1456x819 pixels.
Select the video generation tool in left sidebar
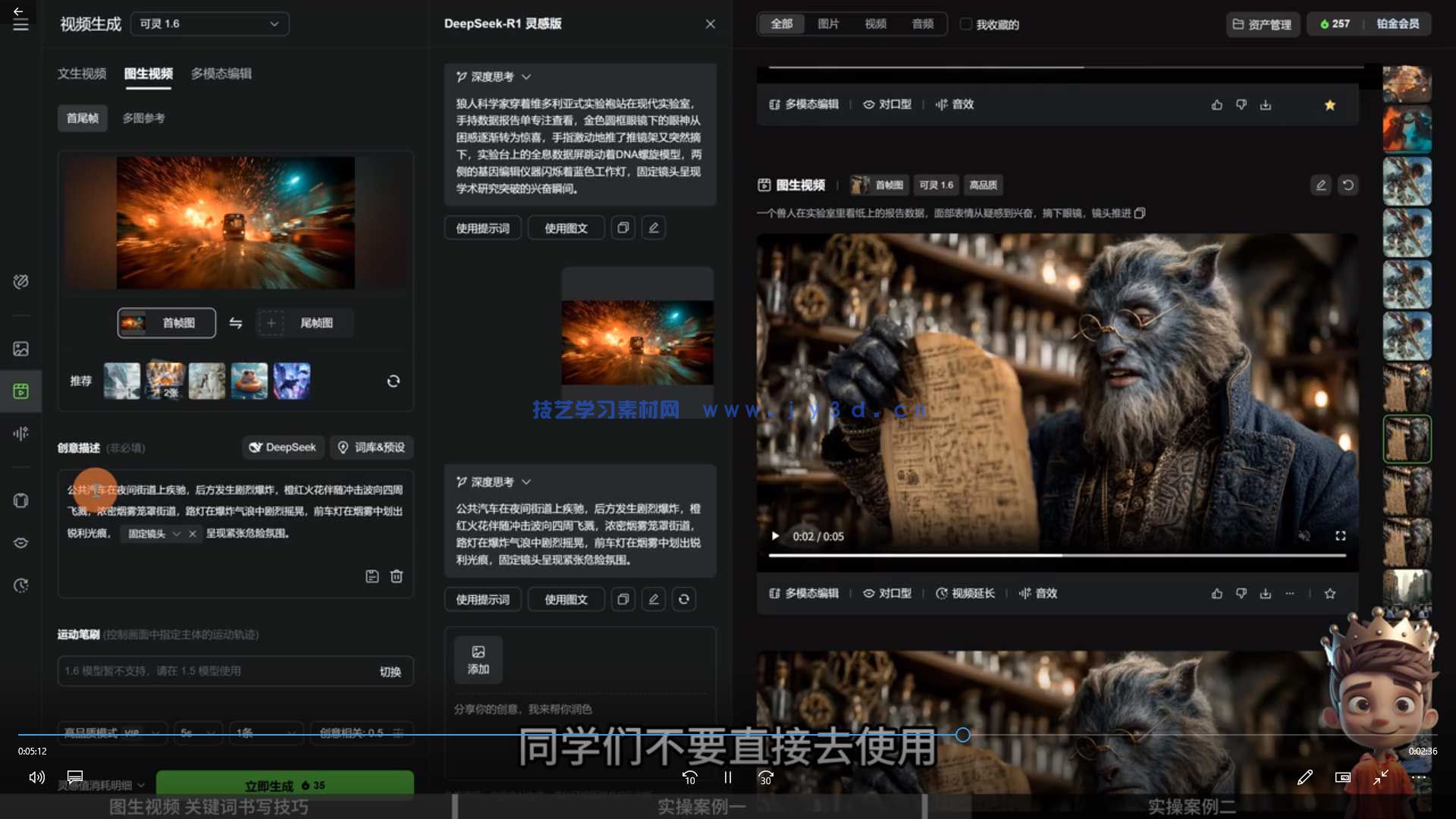pos(19,391)
